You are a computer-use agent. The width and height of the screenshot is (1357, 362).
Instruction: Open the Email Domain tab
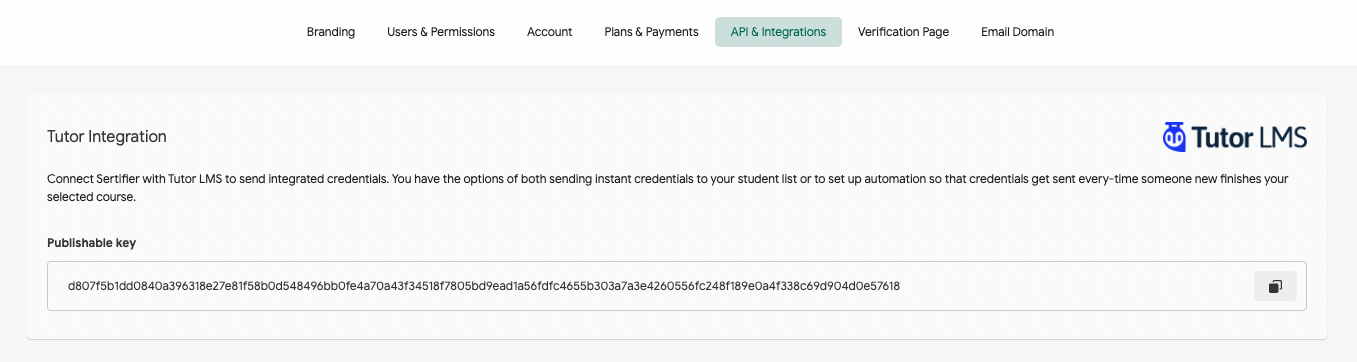click(1017, 32)
